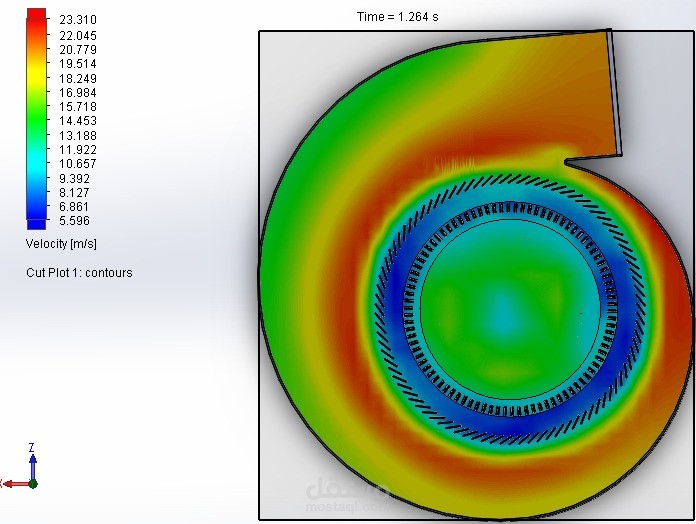The height and width of the screenshot is (524, 696).
Task: Click the legend value 6.861
Action: [x=74, y=207]
